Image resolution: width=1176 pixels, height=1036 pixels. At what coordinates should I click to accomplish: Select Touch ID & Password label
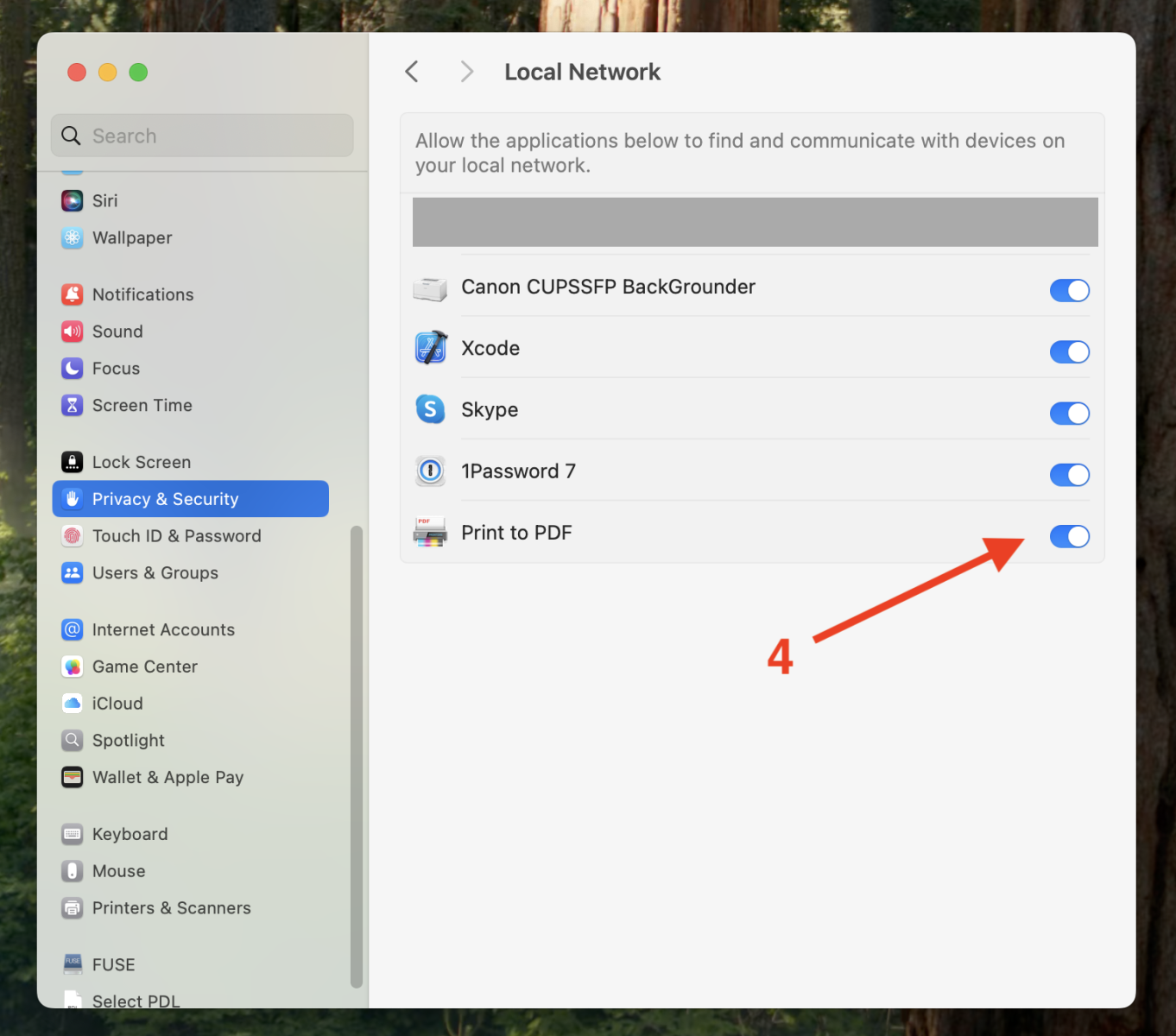[176, 536]
